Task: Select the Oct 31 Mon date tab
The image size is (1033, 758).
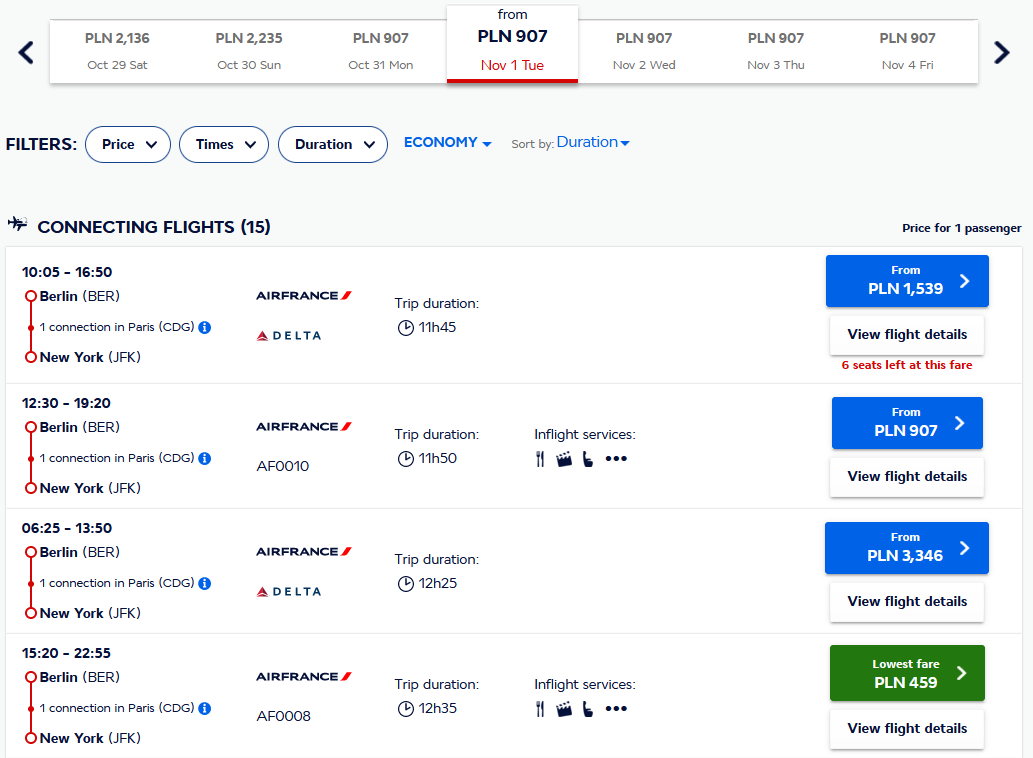Action: 381,51
